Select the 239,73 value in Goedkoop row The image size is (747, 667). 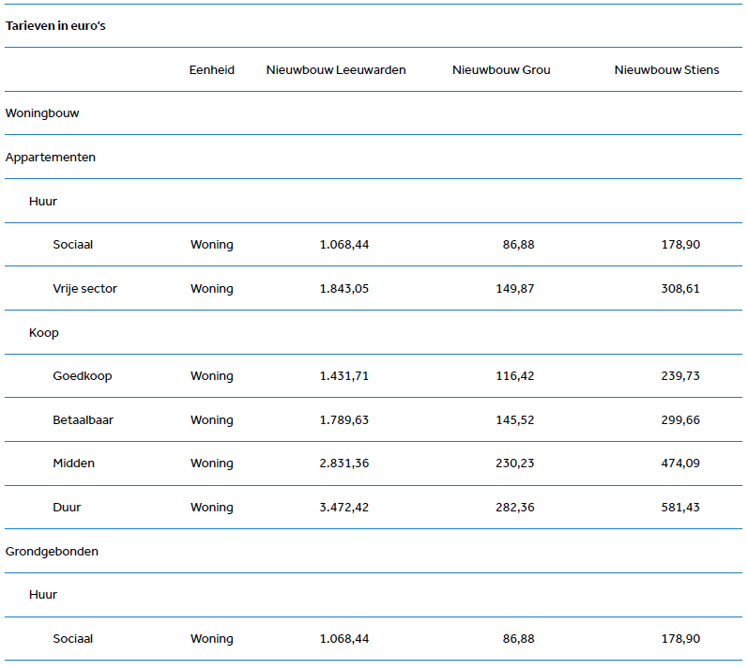click(x=680, y=376)
